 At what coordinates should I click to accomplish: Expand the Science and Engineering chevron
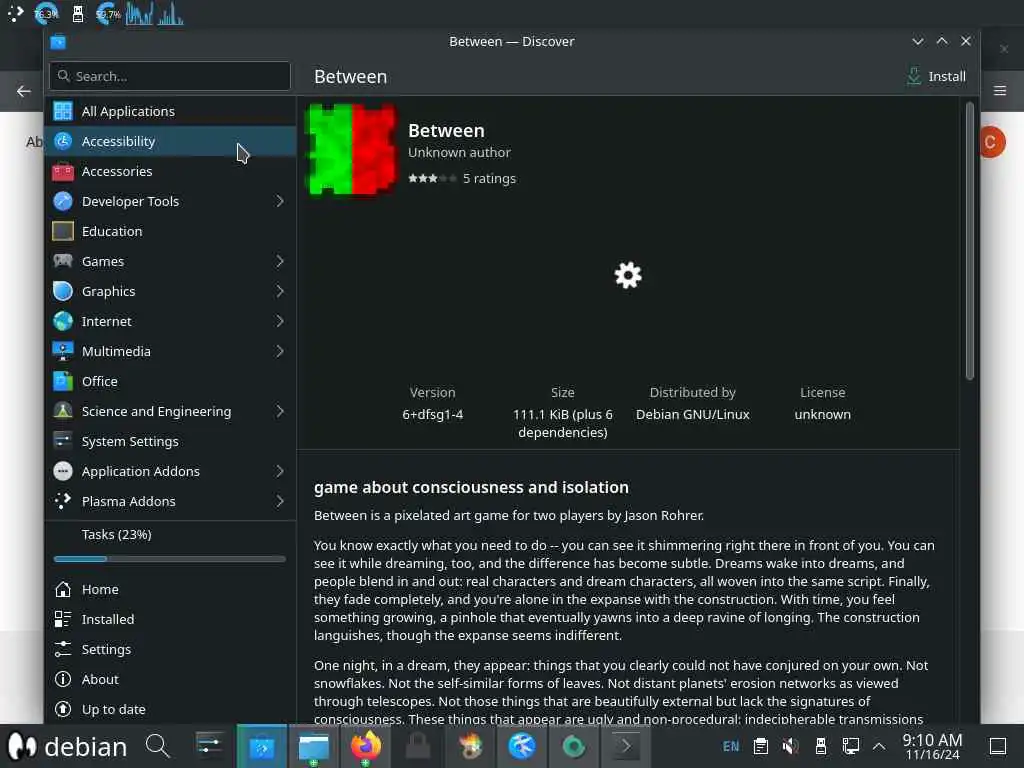tap(280, 411)
